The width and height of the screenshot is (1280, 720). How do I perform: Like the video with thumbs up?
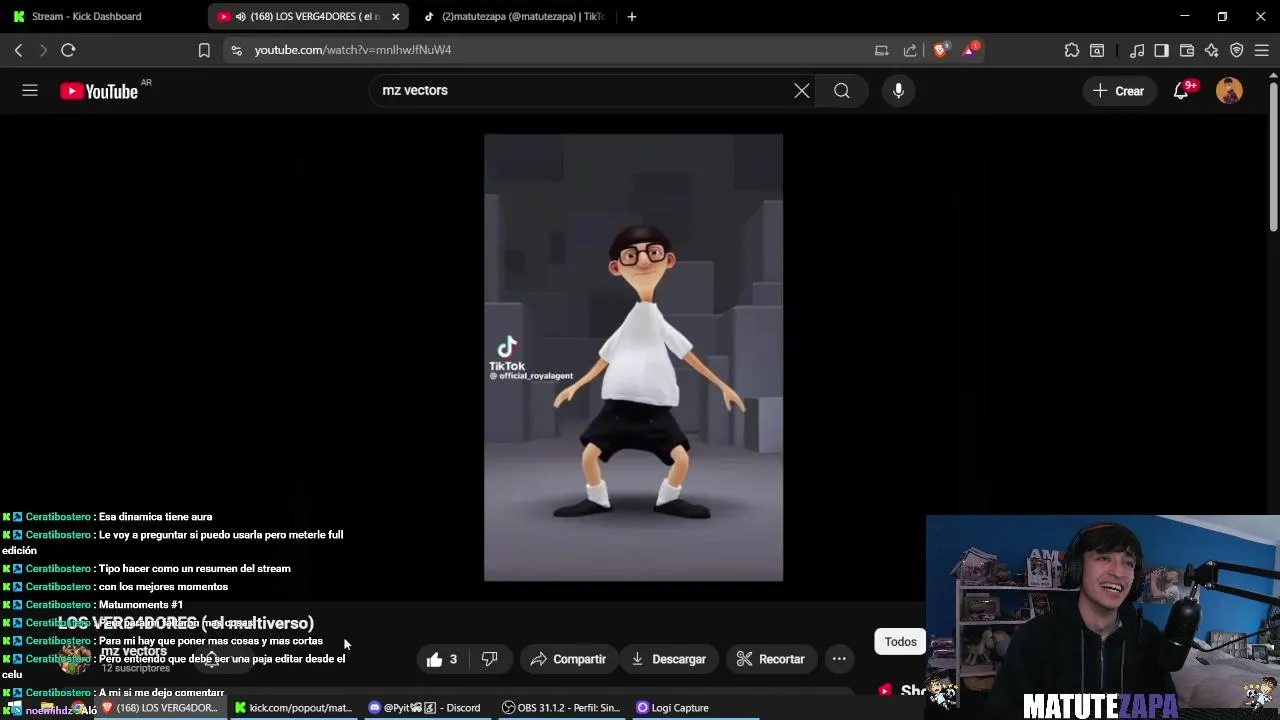pos(442,659)
